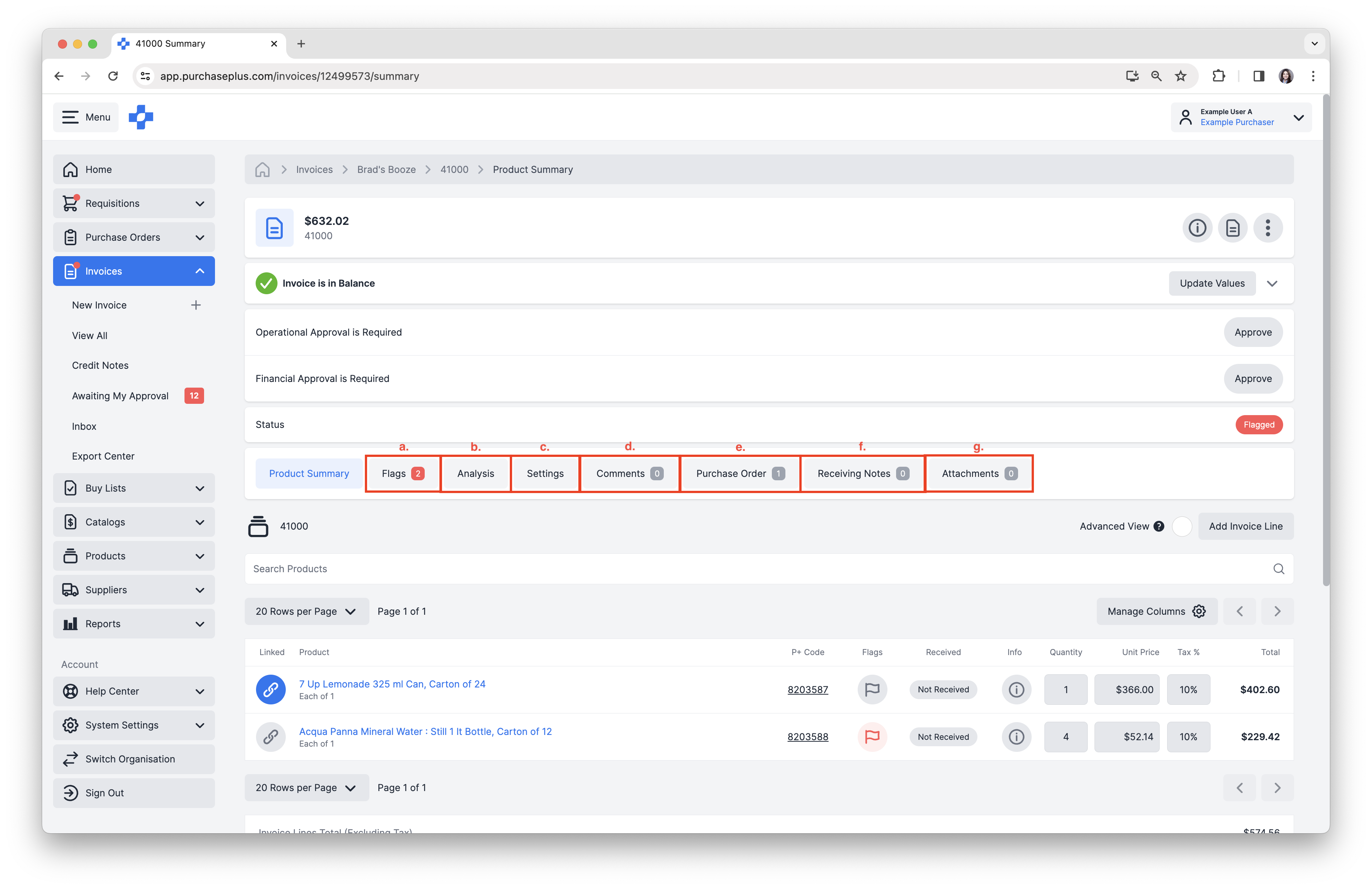The image size is (1372, 889).
Task: Click the search magnifier in Search Products
Action: coord(1279,569)
